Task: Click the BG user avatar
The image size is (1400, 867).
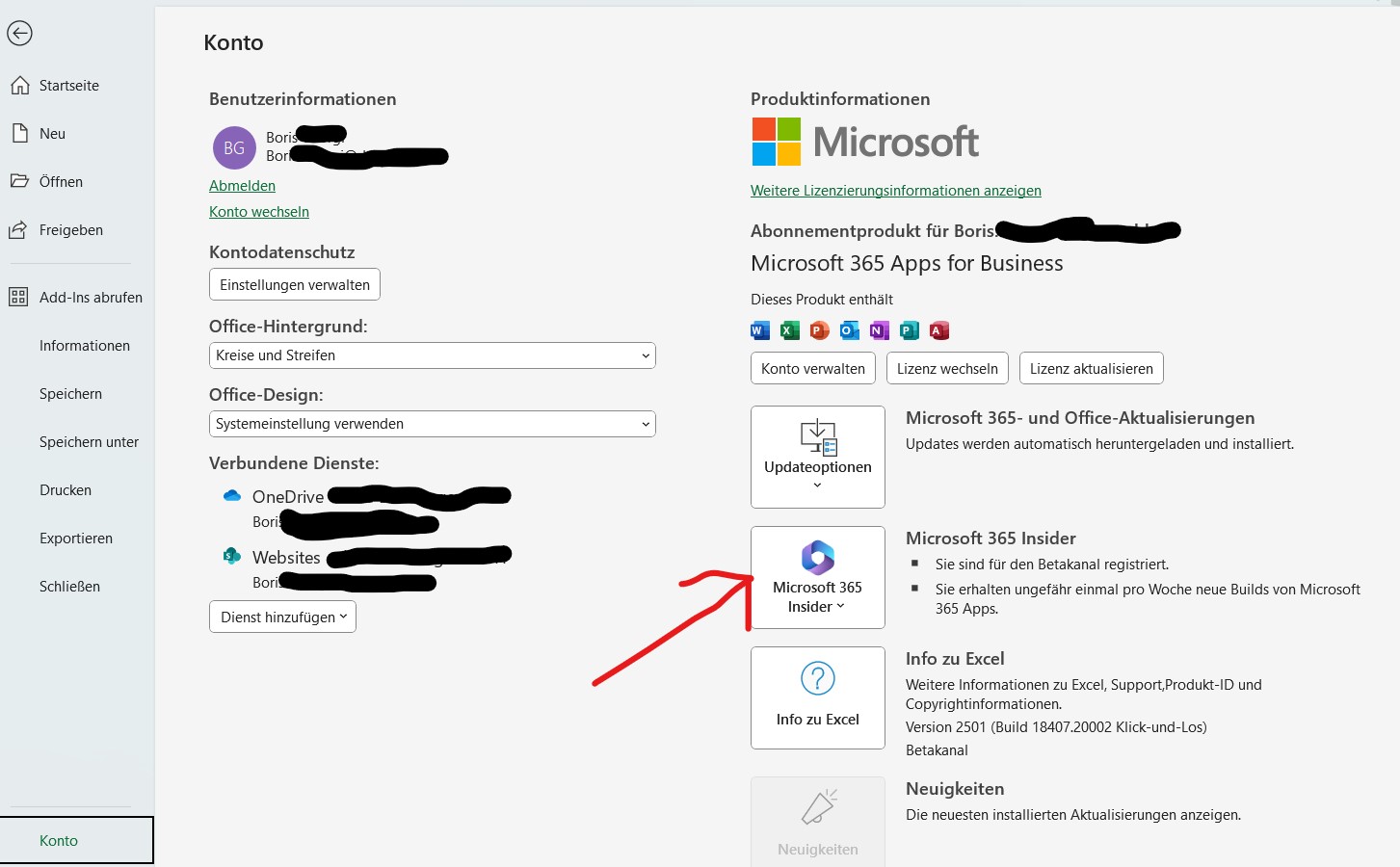Action: tap(234, 148)
